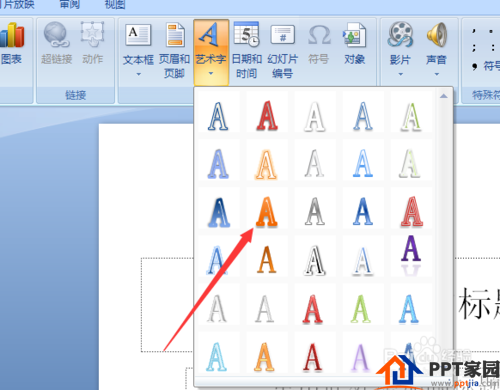Screen dimensions: 500x390
Task: Expand the 艺术字 dropdown arrow
Action: click(211, 73)
